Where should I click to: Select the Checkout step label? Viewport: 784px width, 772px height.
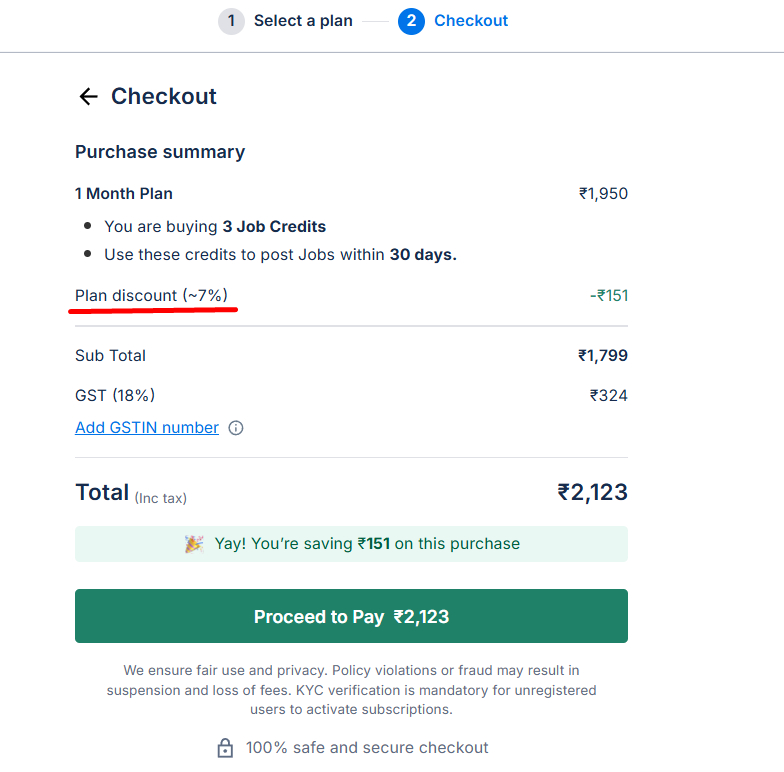coord(471,21)
